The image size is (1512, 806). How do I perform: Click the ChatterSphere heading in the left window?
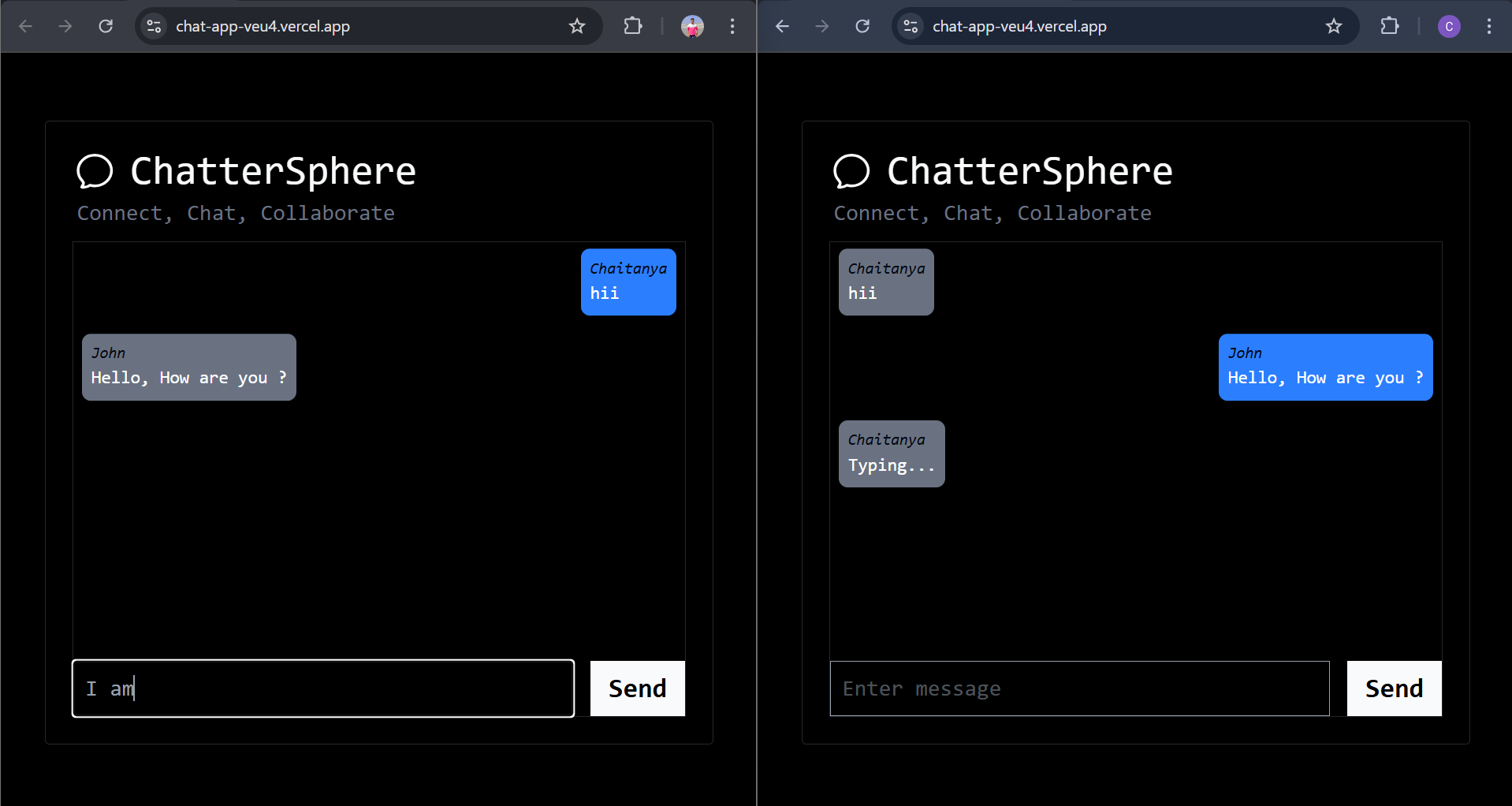click(273, 171)
